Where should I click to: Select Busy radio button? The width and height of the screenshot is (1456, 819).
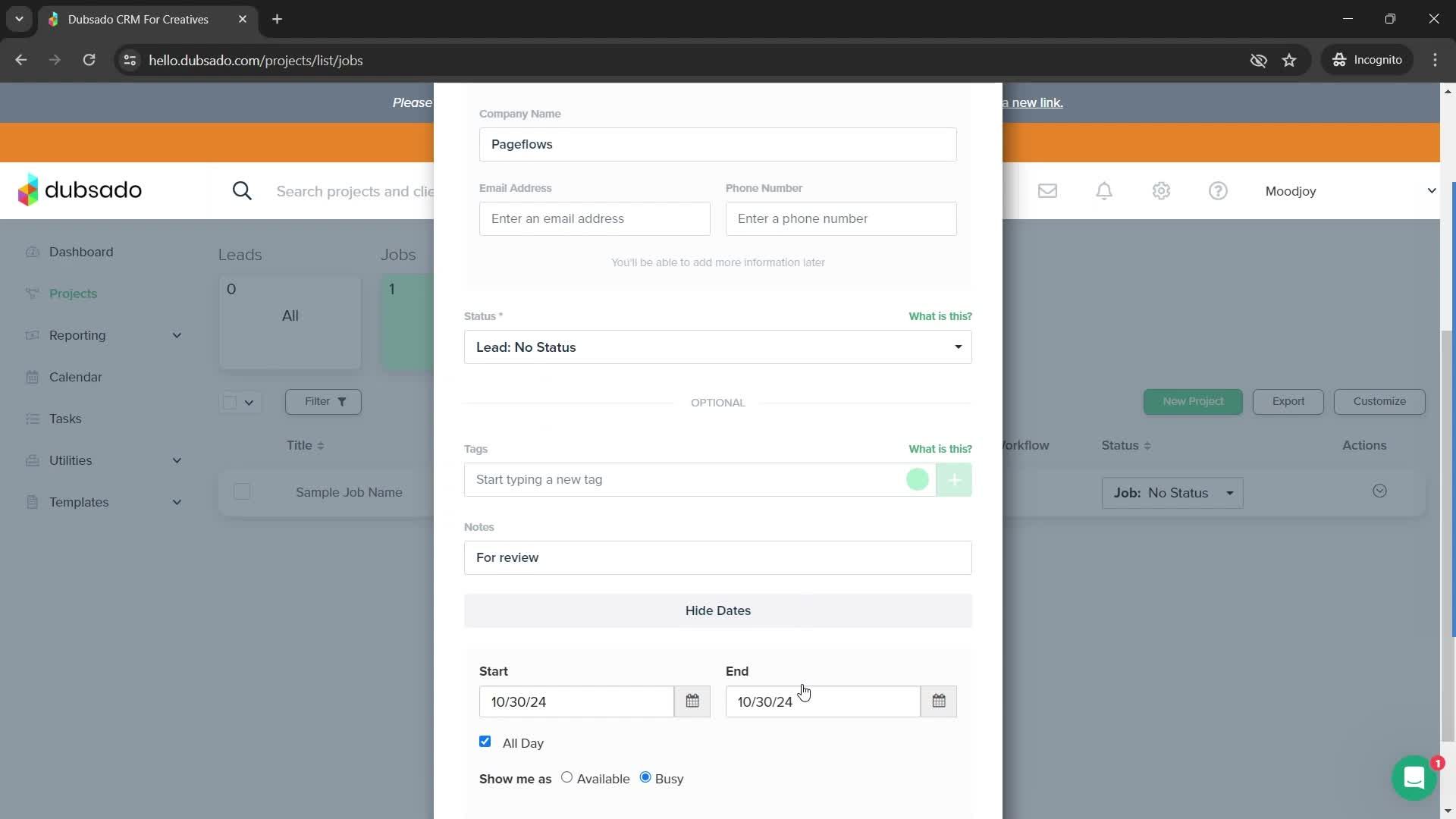point(645,778)
